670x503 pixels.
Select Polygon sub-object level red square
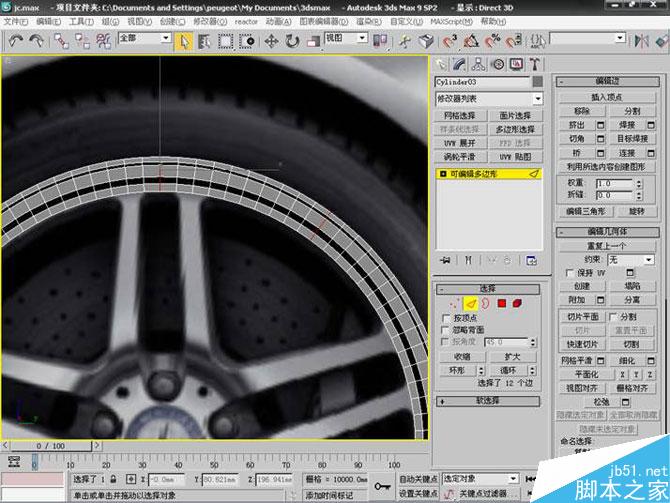502,302
